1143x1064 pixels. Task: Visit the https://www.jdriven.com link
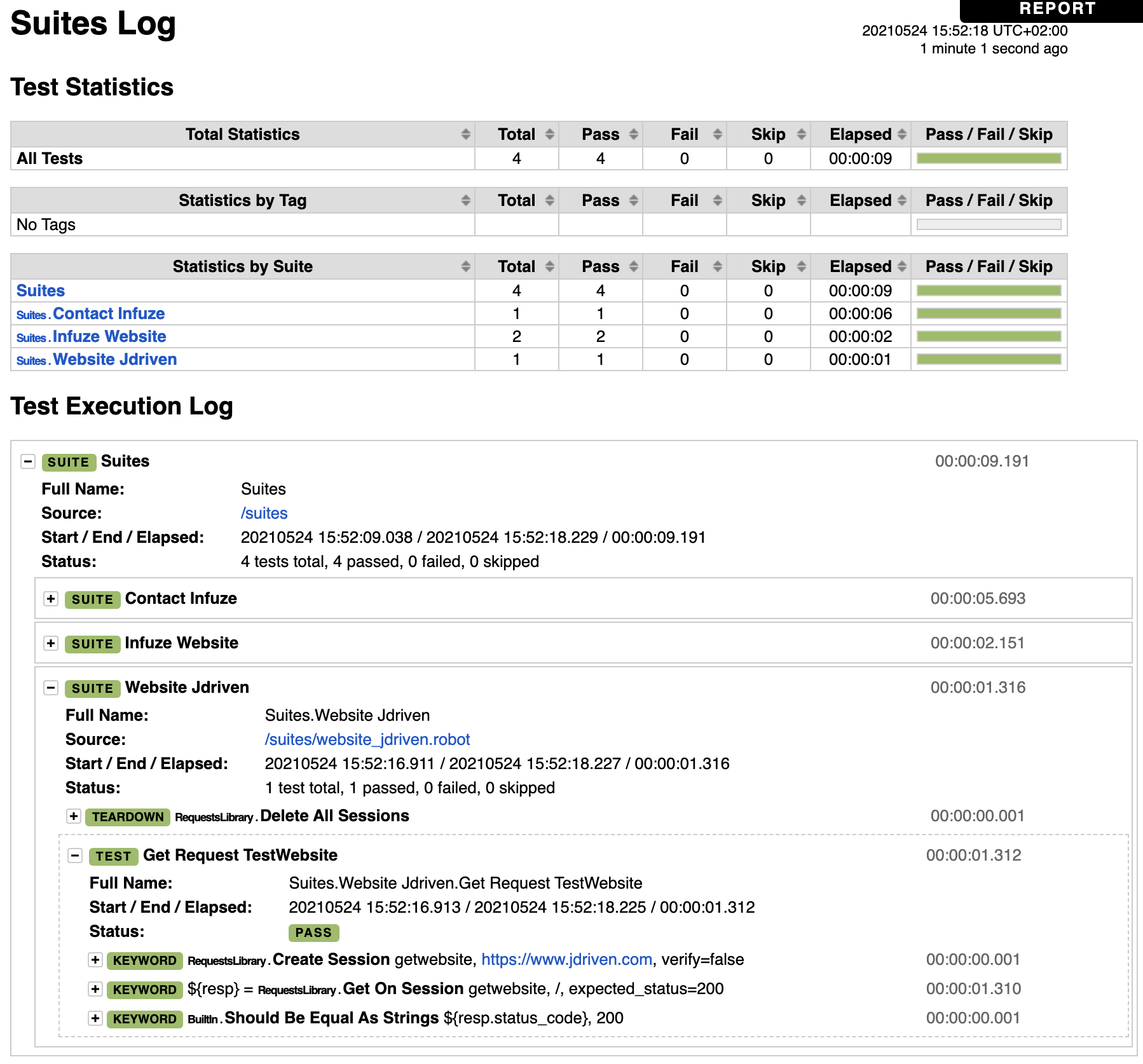[567, 959]
